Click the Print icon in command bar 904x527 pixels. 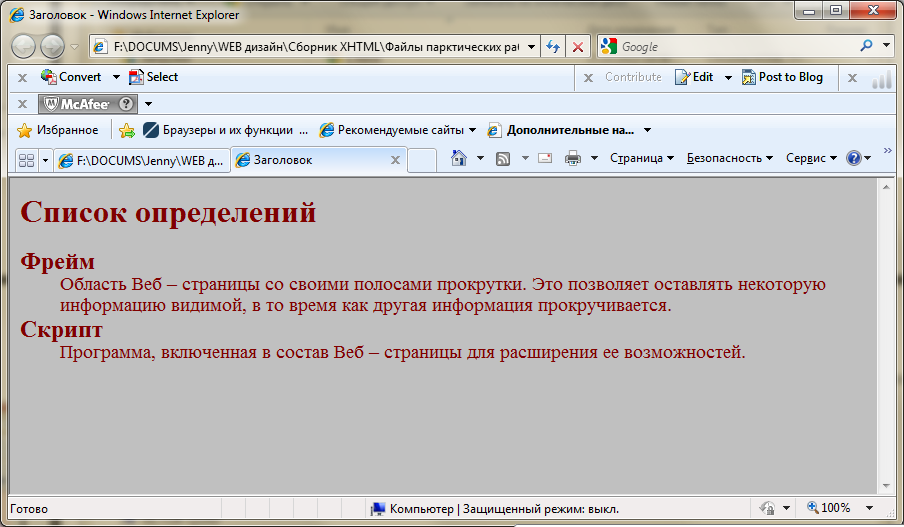(x=573, y=159)
